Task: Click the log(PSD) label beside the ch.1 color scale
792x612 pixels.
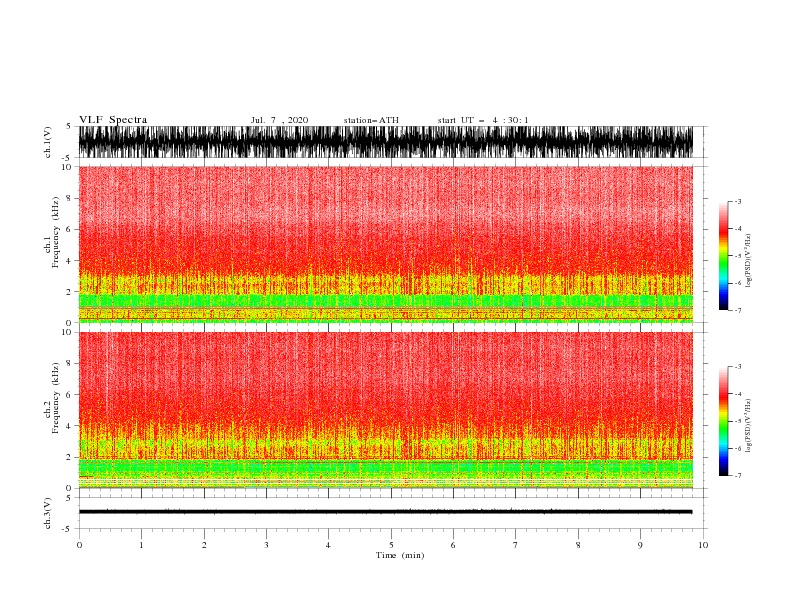Action: (x=748, y=261)
